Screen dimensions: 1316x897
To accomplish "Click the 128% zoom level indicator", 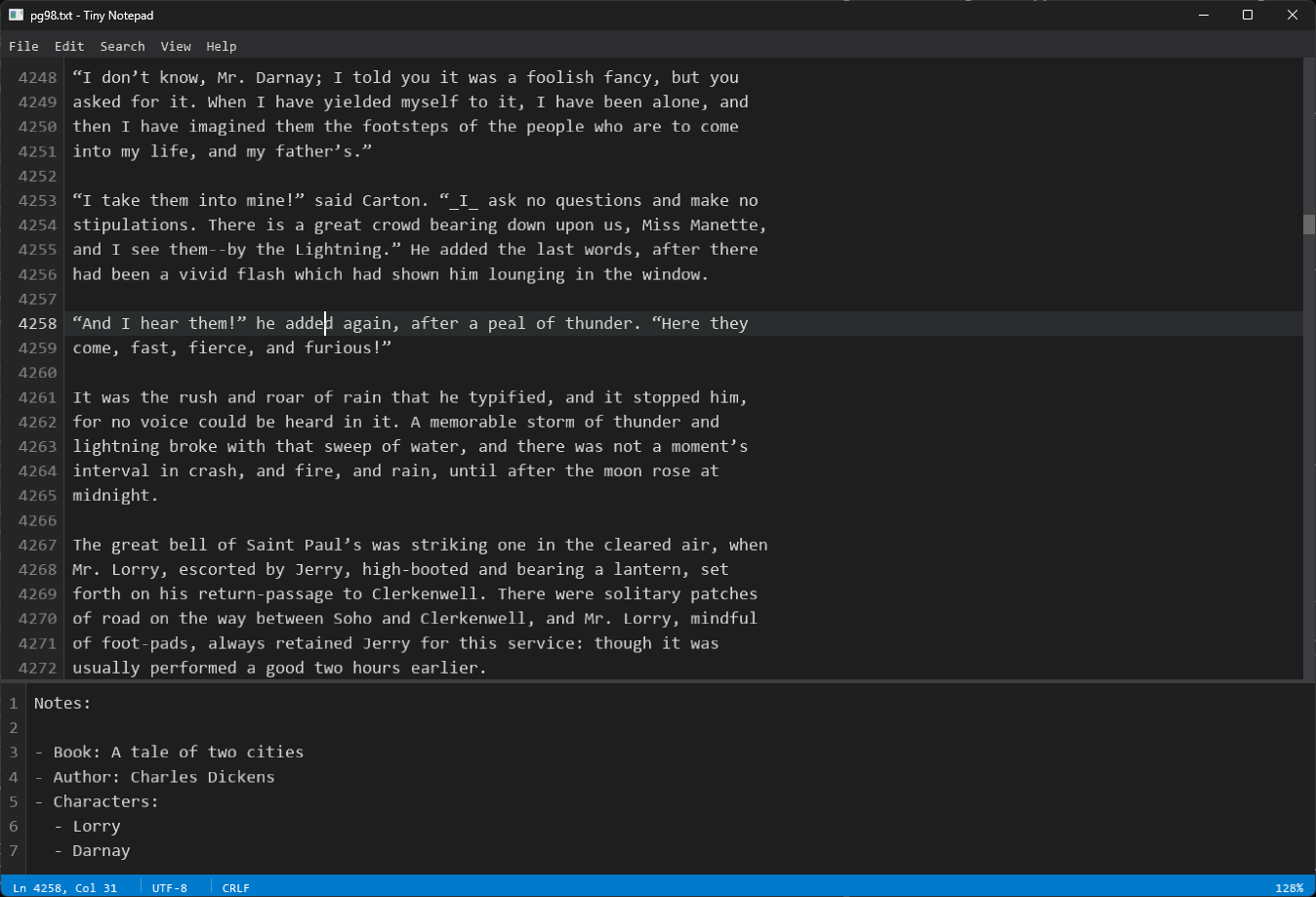I will coord(1289,888).
